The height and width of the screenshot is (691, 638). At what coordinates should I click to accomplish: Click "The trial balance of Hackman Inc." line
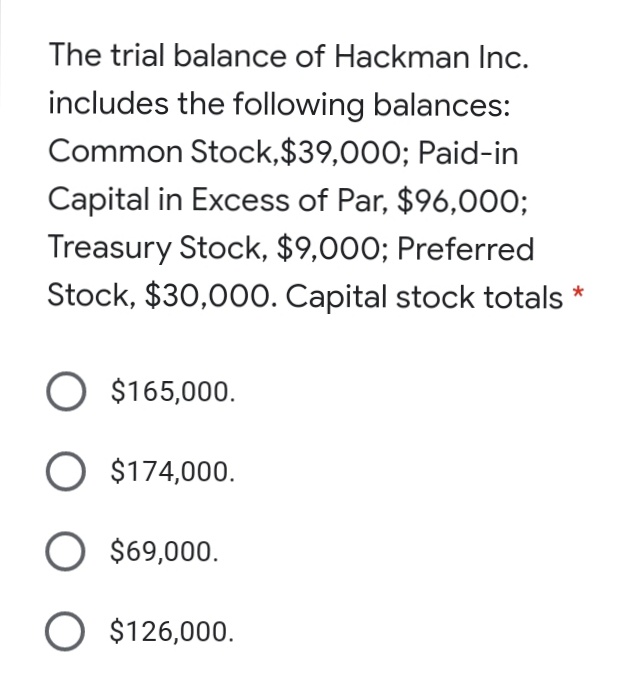tap(288, 58)
